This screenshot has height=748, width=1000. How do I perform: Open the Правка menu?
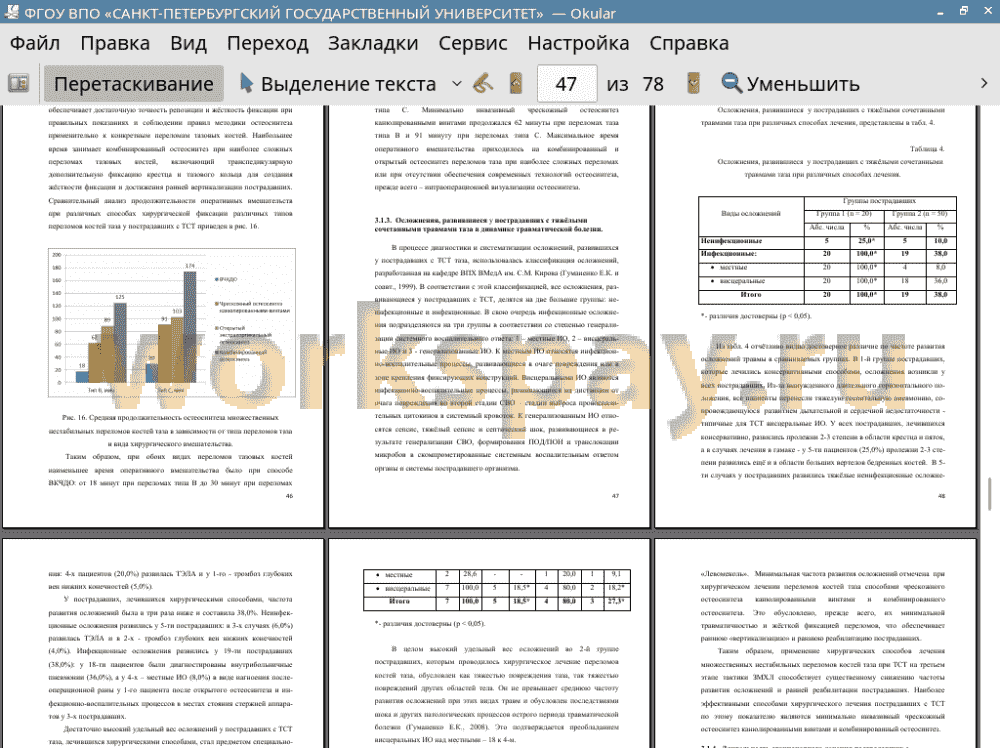click(115, 43)
